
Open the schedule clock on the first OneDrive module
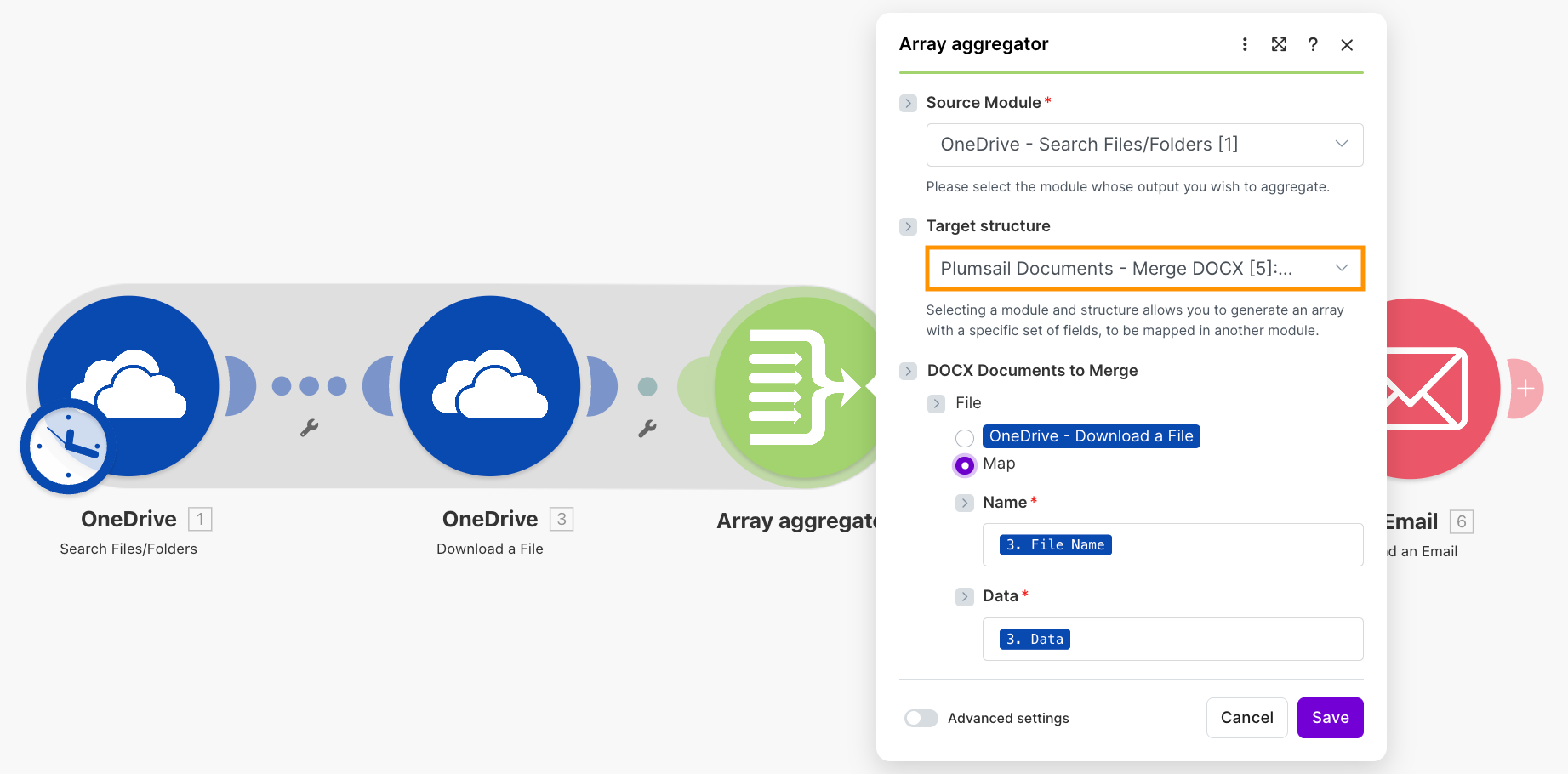point(67,447)
